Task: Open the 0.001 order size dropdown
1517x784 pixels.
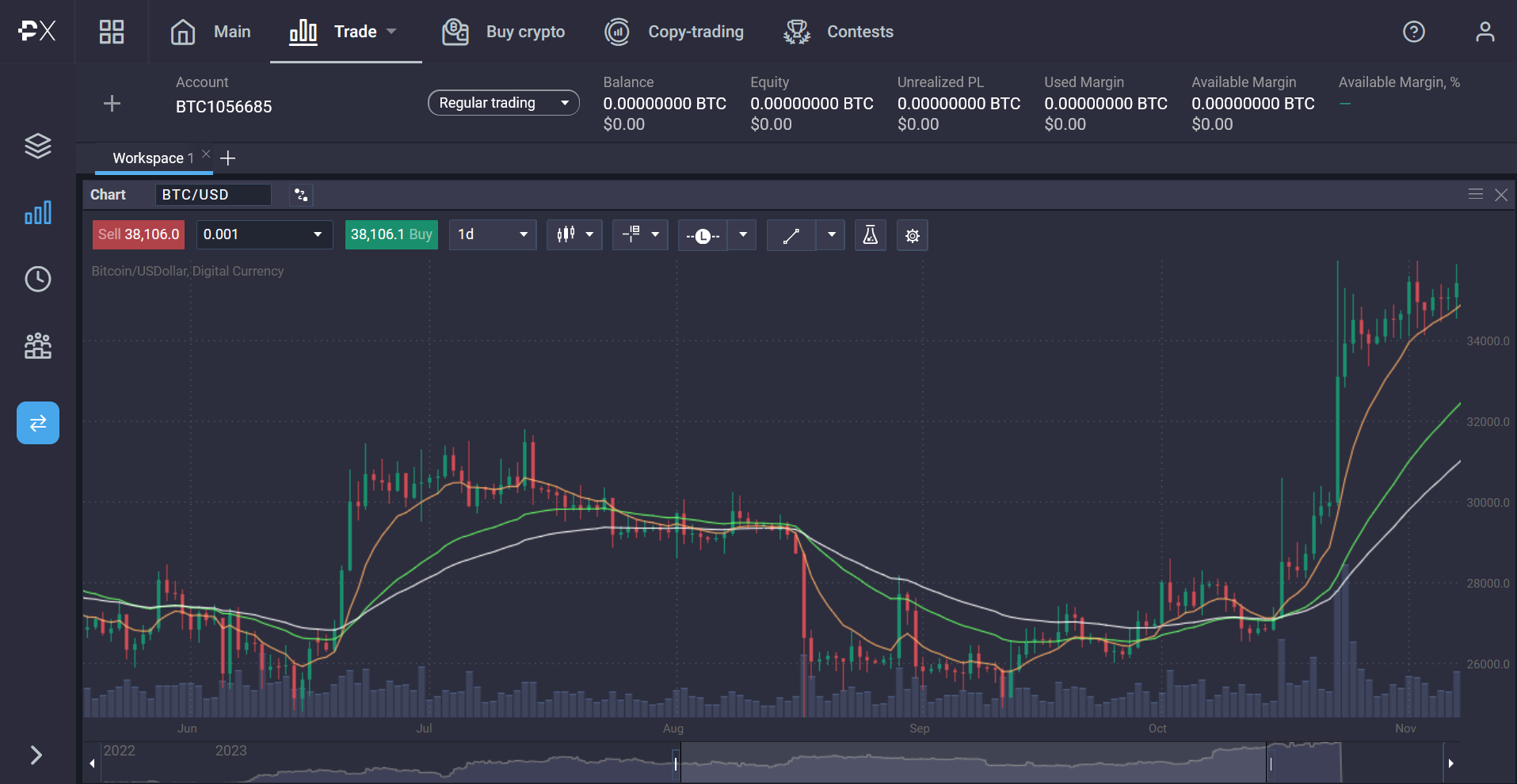Action: coord(265,234)
